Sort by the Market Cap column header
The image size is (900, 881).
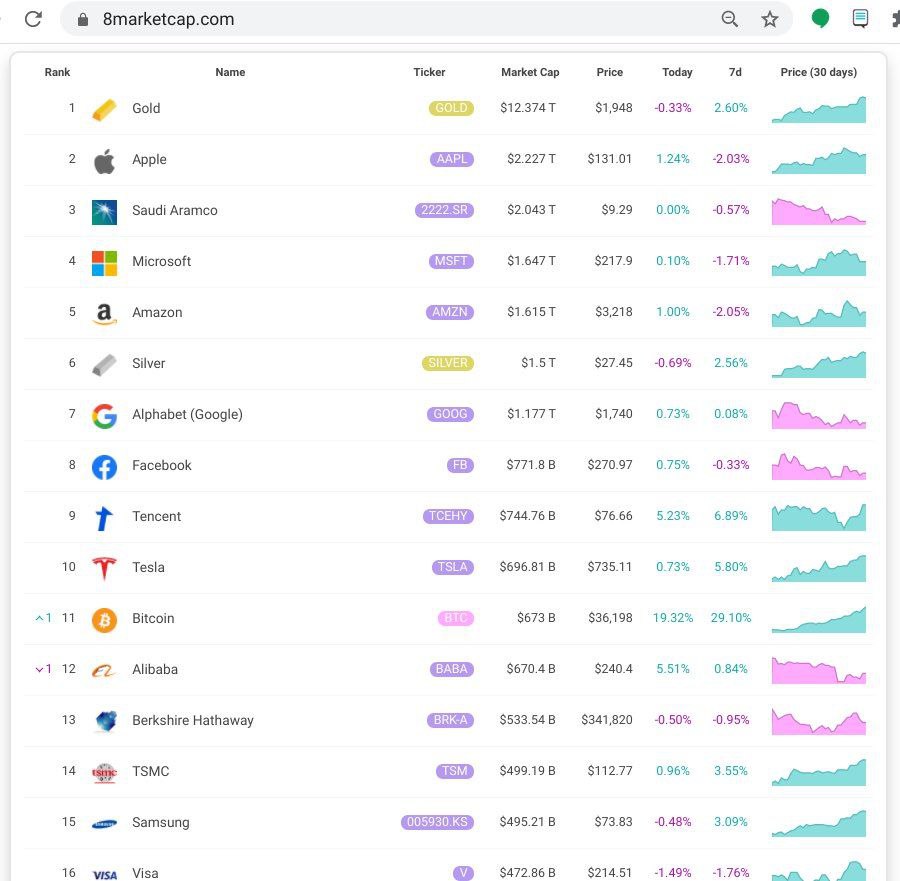tap(530, 72)
